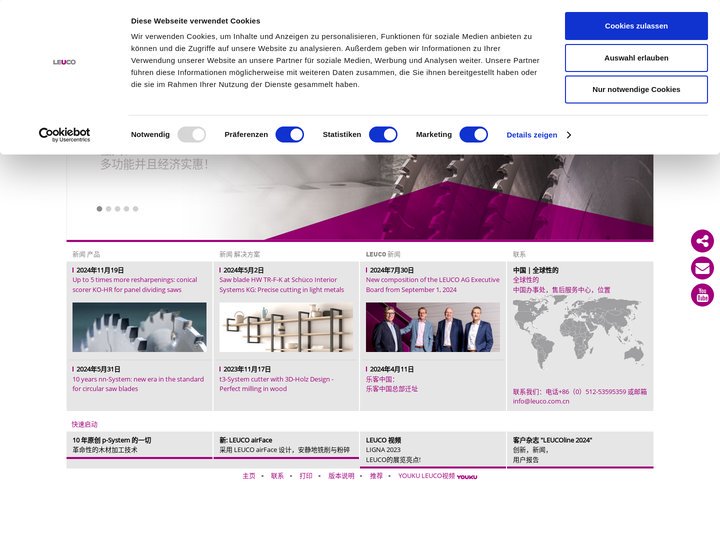Open t3-System cutter 3D-Holz article
Image resolution: width=720 pixels, height=540 pixels.
click(276, 384)
